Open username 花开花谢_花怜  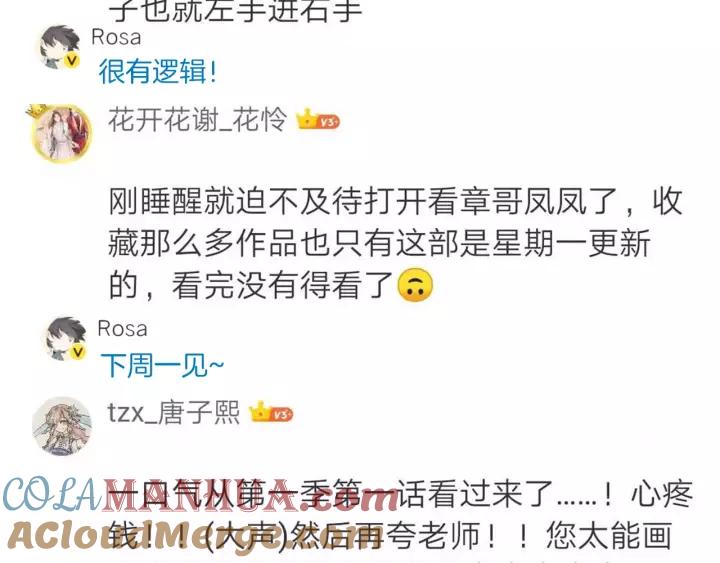[197, 120]
